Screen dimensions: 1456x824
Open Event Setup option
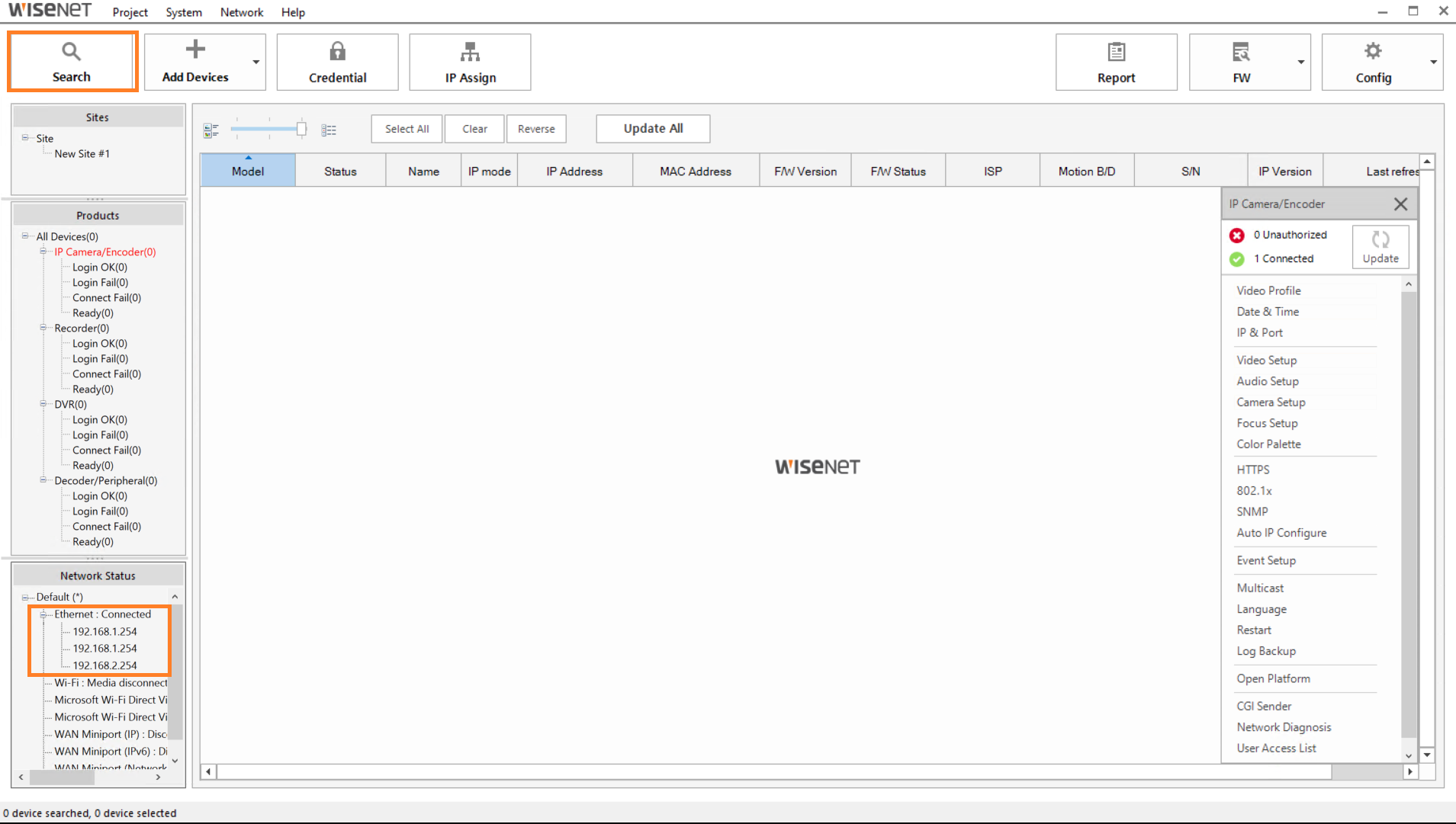point(1266,560)
